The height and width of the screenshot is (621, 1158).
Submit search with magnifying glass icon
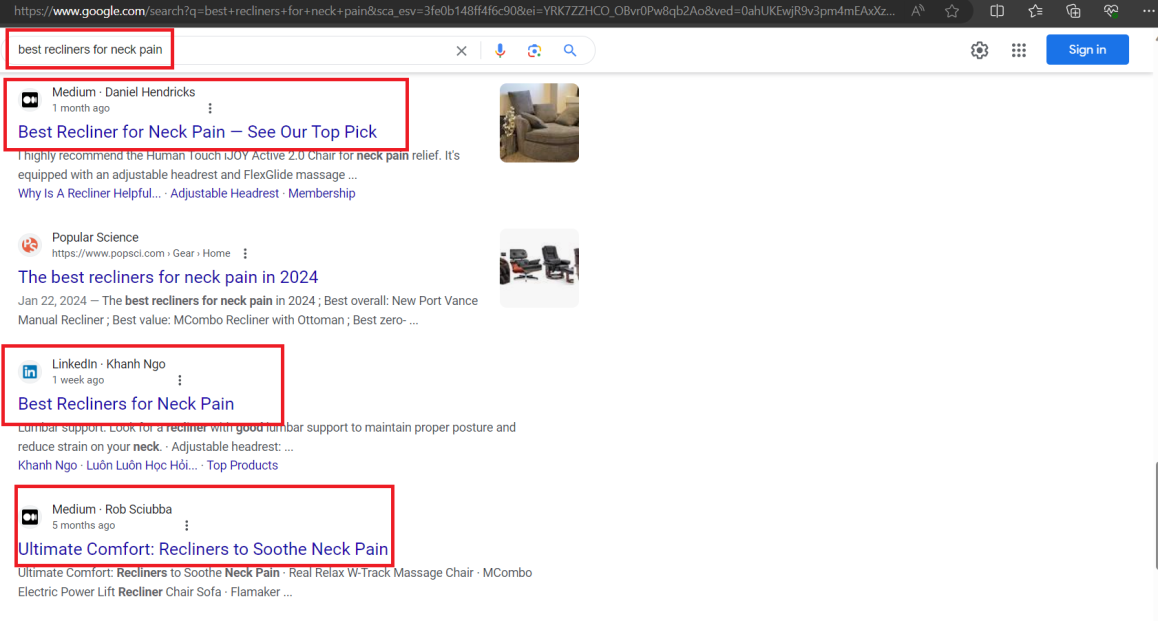[569, 50]
